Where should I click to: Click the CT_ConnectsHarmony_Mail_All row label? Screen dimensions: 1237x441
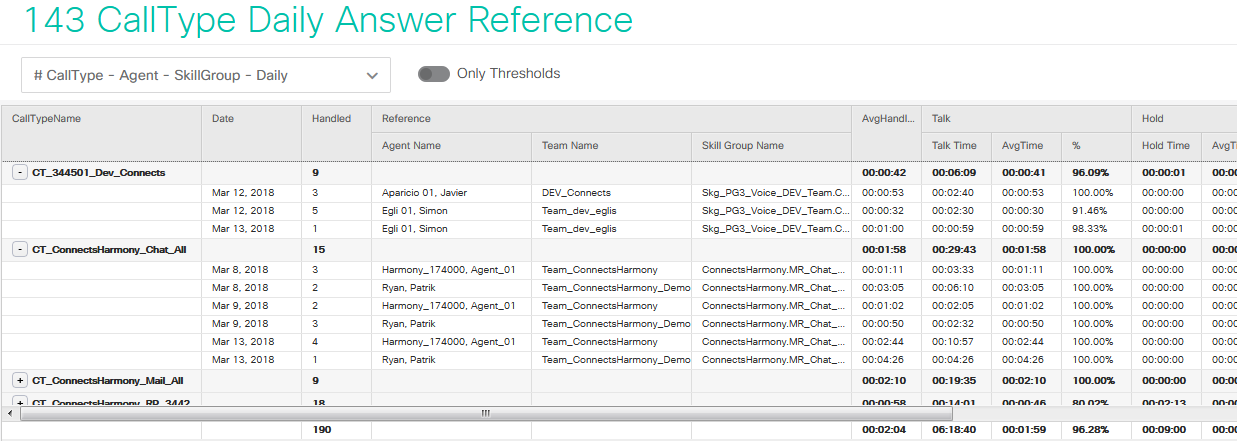pos(108,381)
